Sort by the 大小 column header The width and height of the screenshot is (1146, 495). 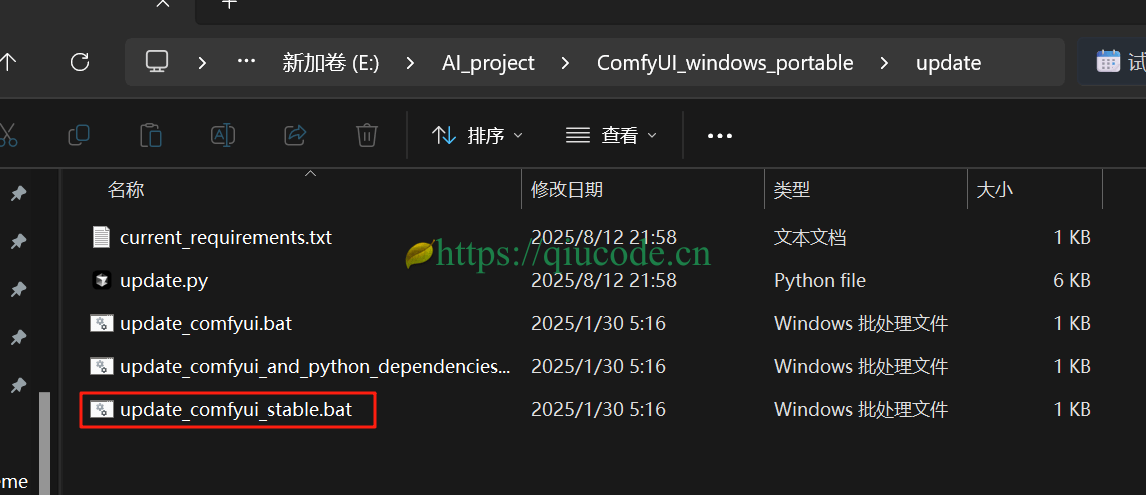click(995, 190)
